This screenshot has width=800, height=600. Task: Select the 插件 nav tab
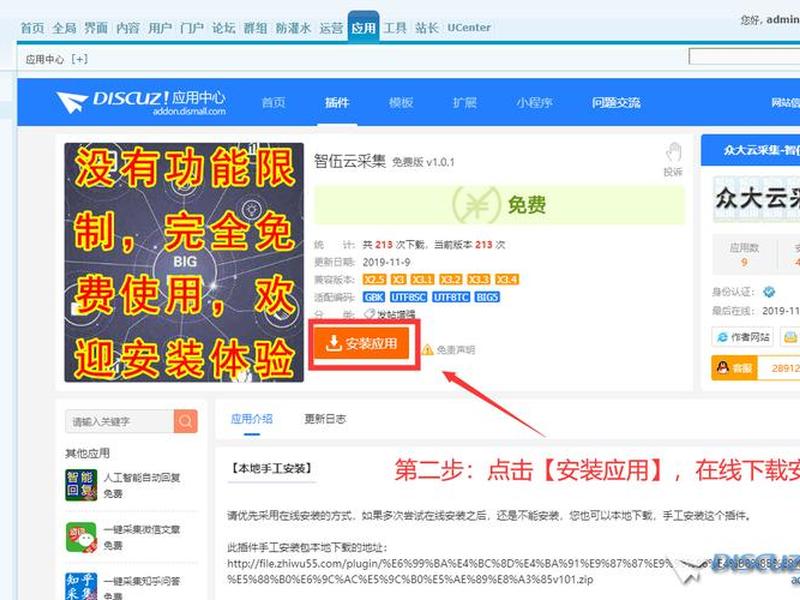pyautogui.click(x=337, y=103)
